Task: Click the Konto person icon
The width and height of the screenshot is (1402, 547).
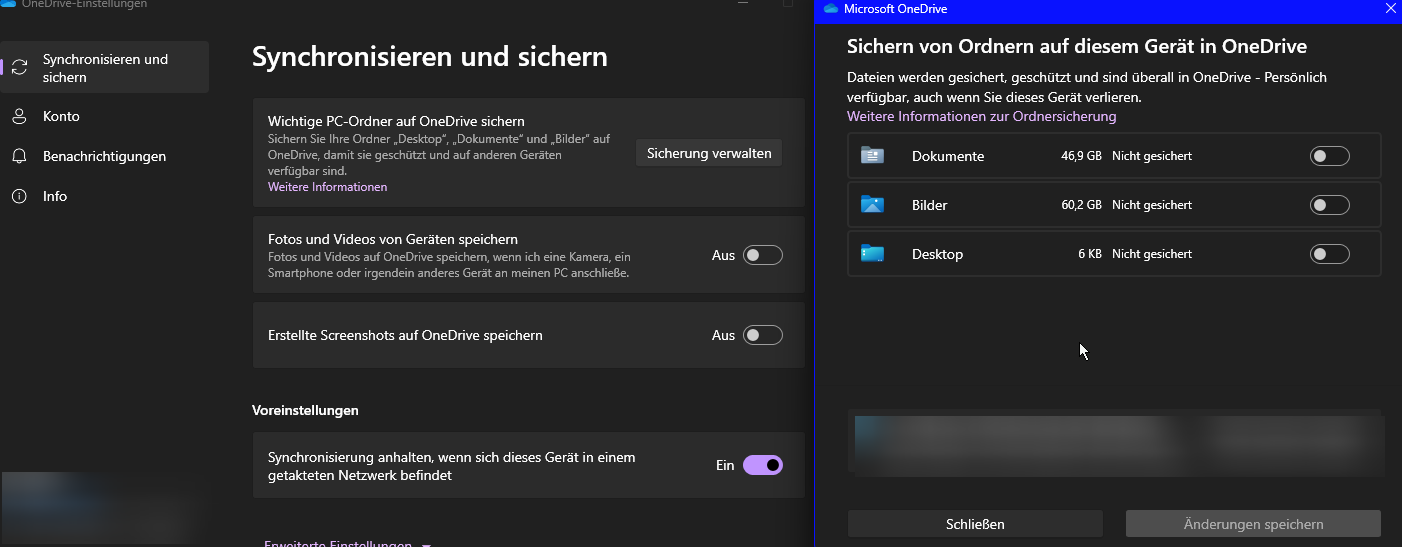Action: (19, 117)
